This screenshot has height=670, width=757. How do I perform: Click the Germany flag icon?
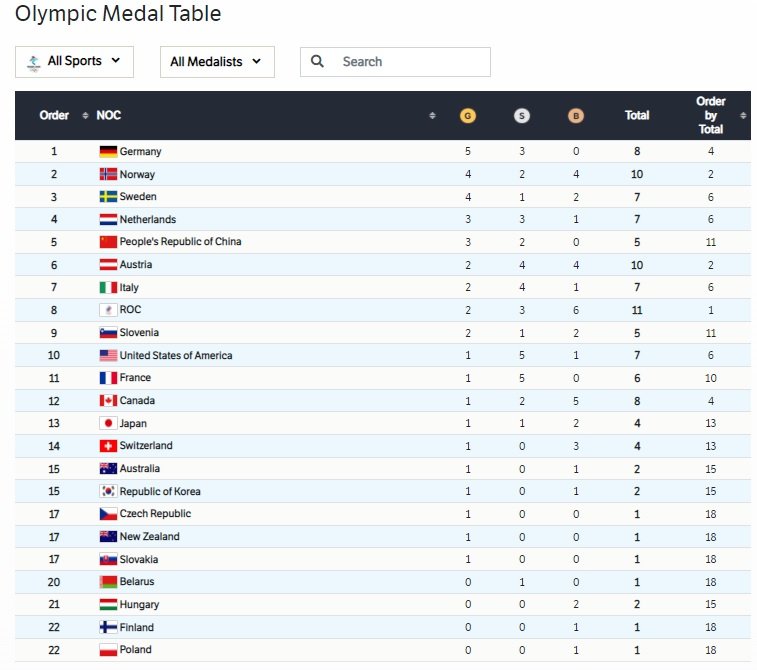[108, 152]
